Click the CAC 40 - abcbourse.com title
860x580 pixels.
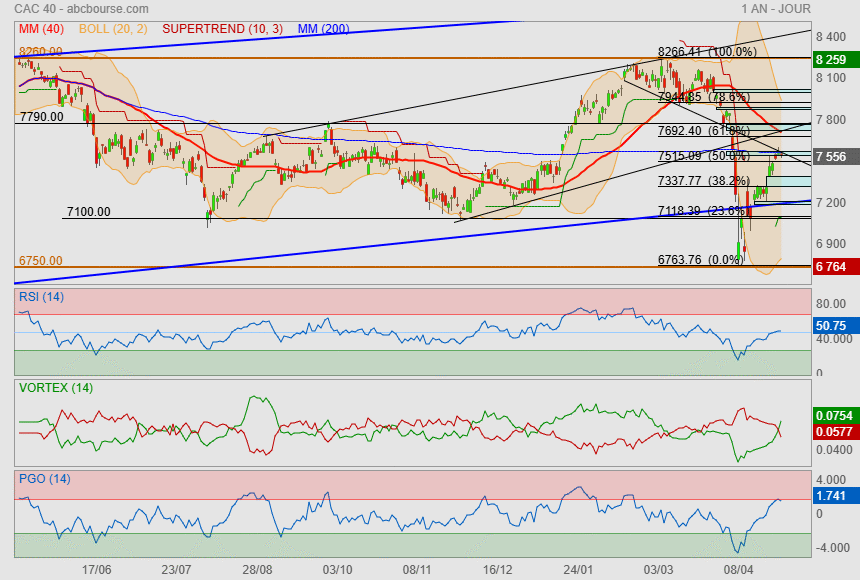click(81, 9)
